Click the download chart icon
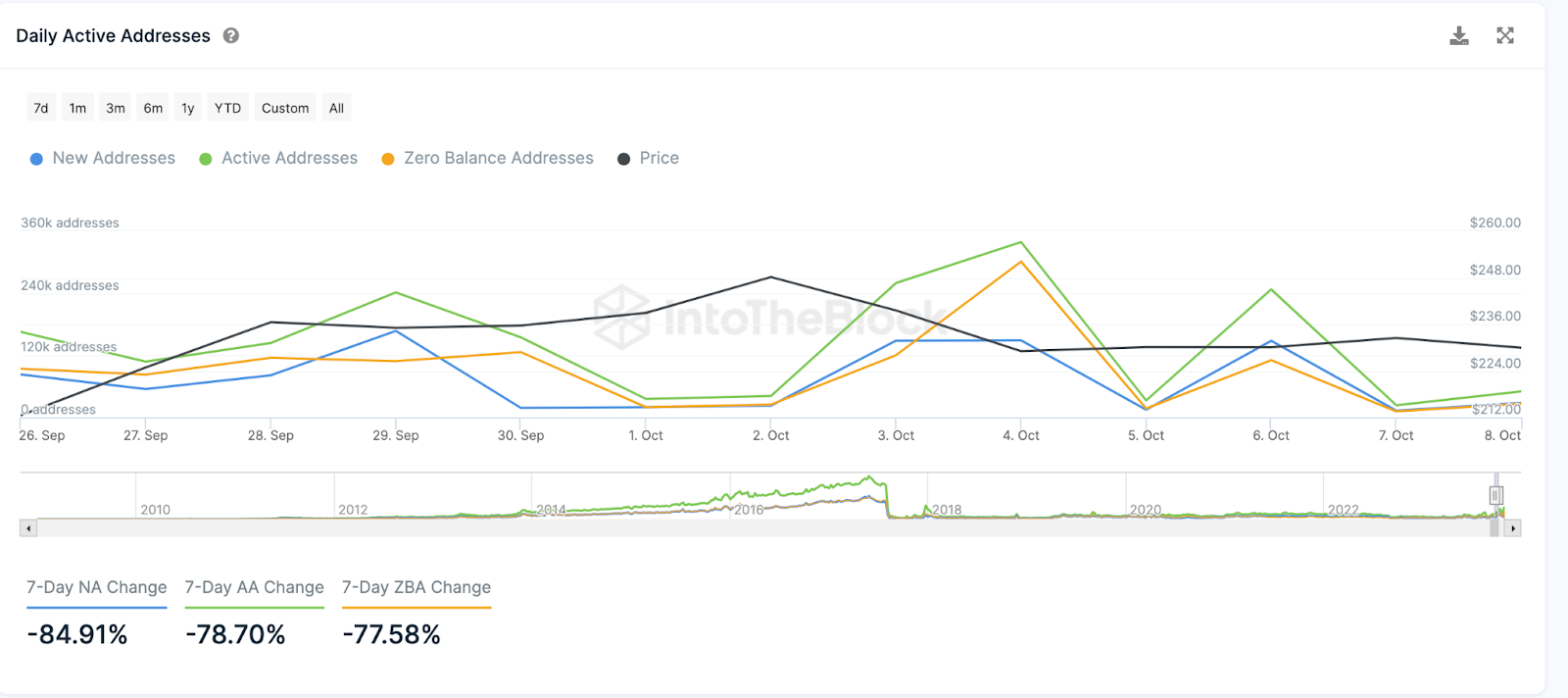 tap(1459, 36)
